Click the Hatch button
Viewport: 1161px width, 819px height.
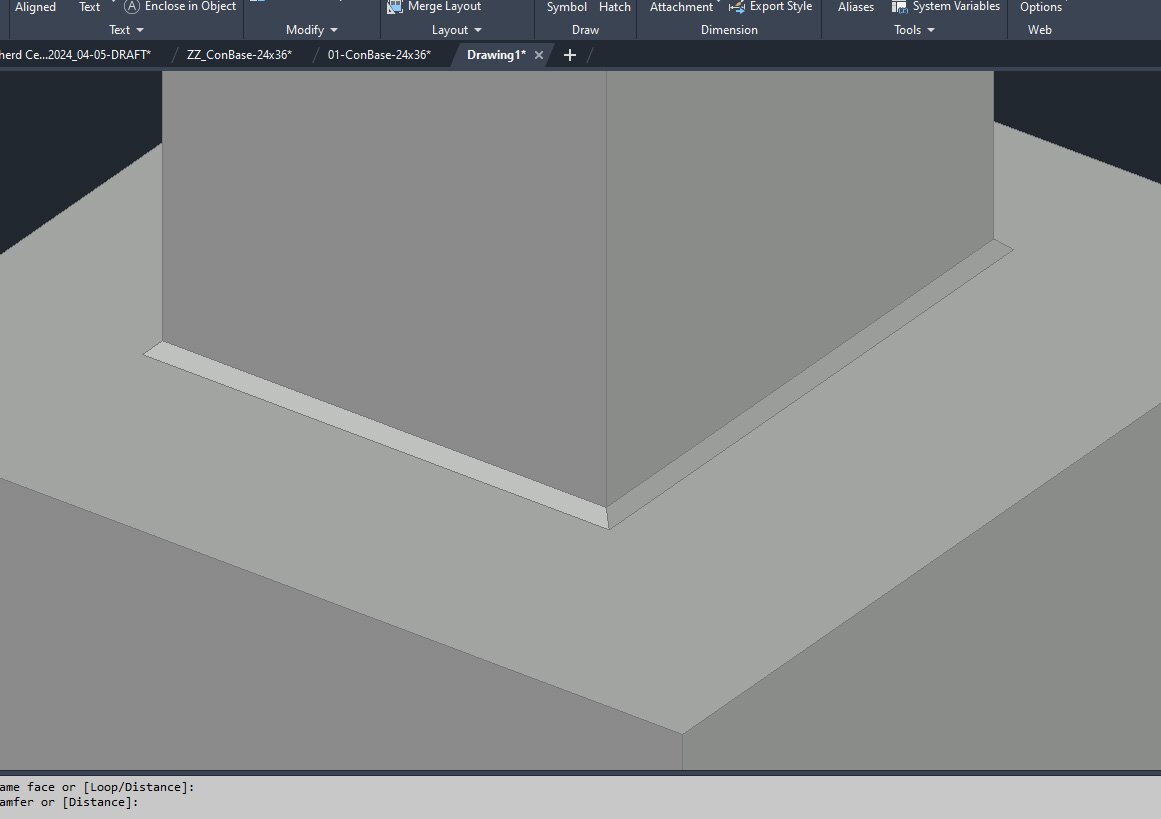pyautogui.click(x=615, y=7)
